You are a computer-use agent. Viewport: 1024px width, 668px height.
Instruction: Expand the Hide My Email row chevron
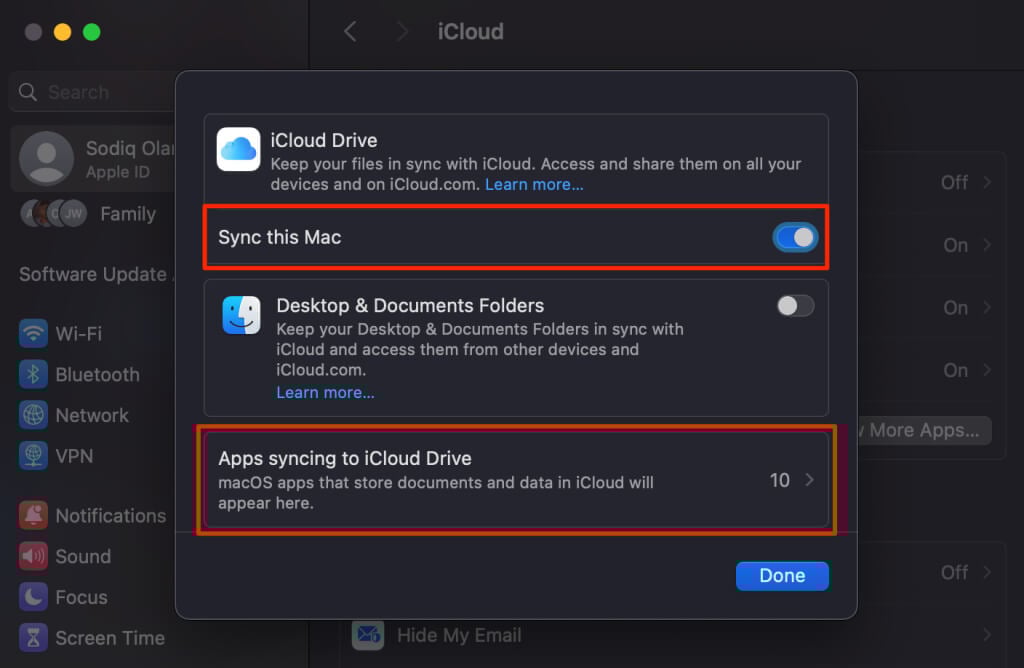click(987, 635)
